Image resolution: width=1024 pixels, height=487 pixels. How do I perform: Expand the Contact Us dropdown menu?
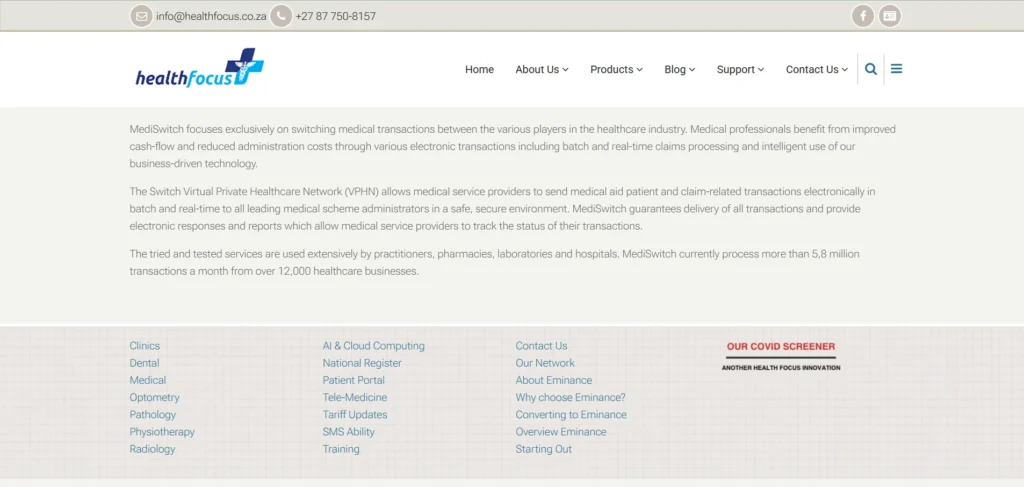click(x=817, y=69)
